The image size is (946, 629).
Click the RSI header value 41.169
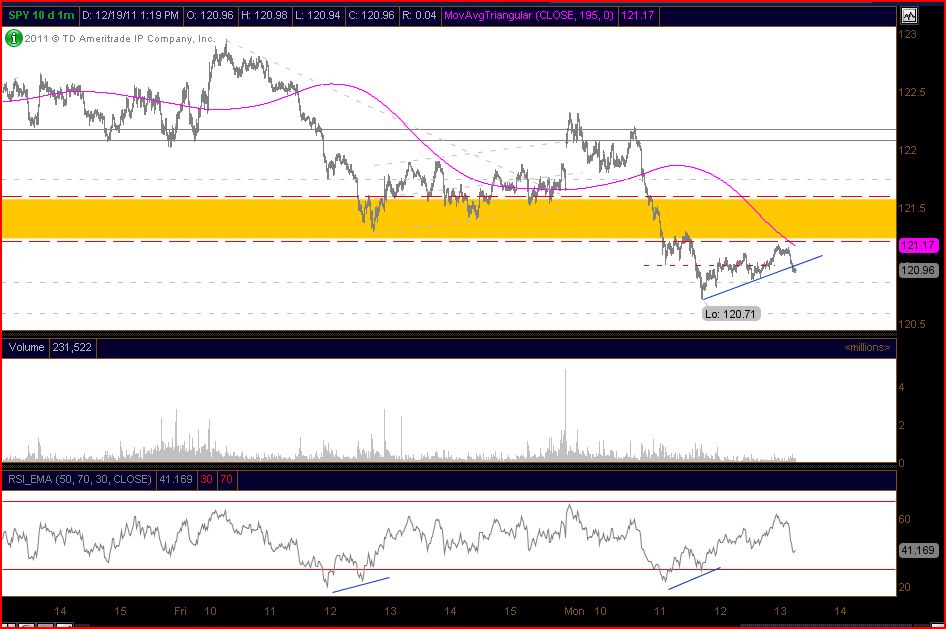[x=175, y=479]
